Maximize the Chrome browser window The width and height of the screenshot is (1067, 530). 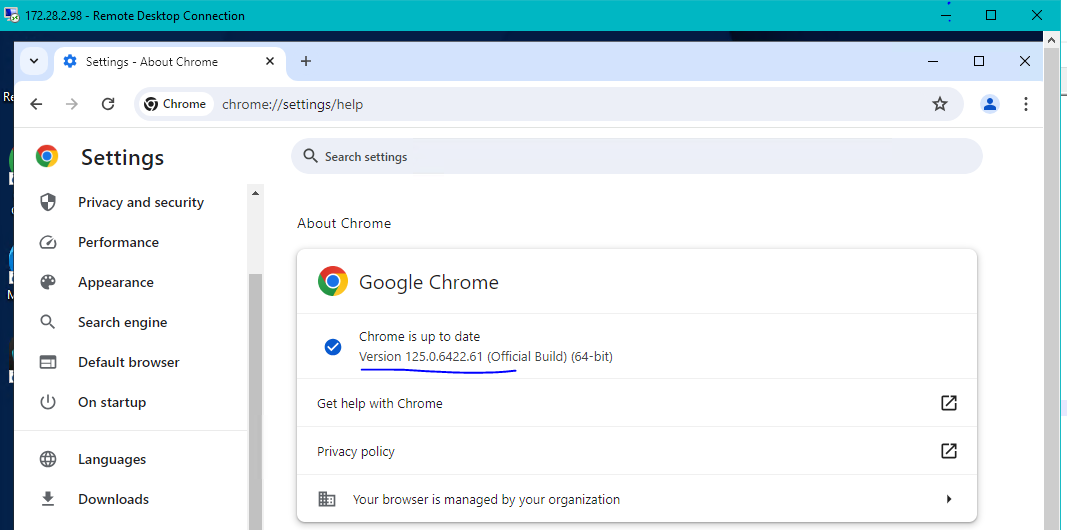[979, 61]
